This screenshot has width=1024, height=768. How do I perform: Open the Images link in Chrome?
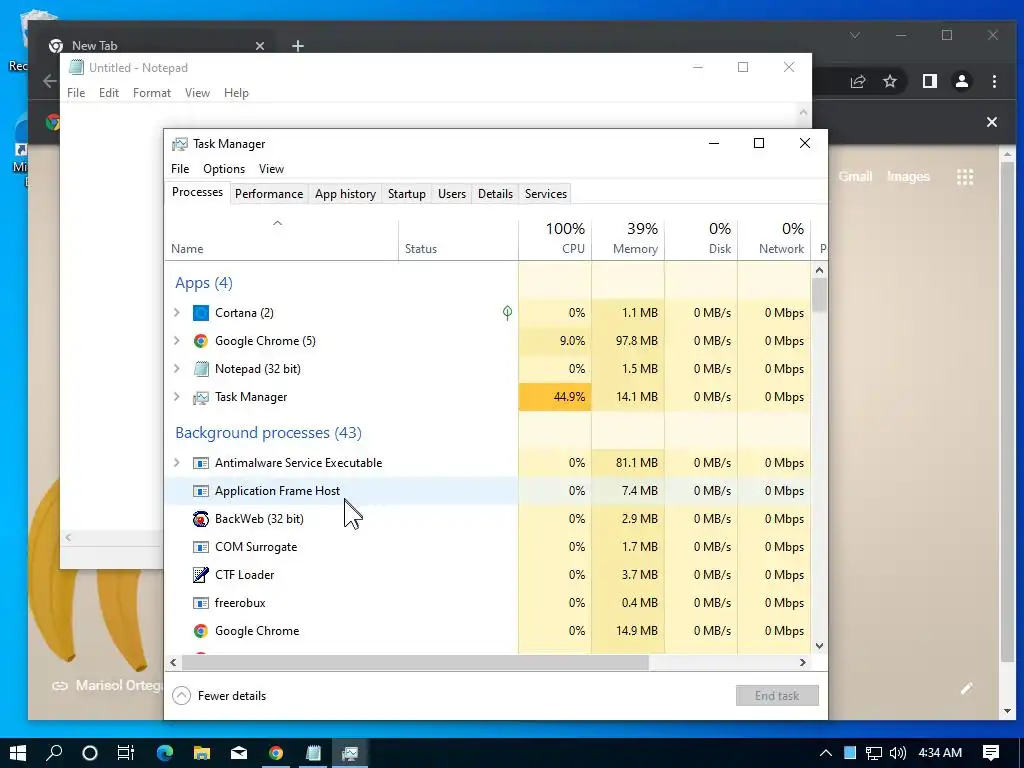908,176
